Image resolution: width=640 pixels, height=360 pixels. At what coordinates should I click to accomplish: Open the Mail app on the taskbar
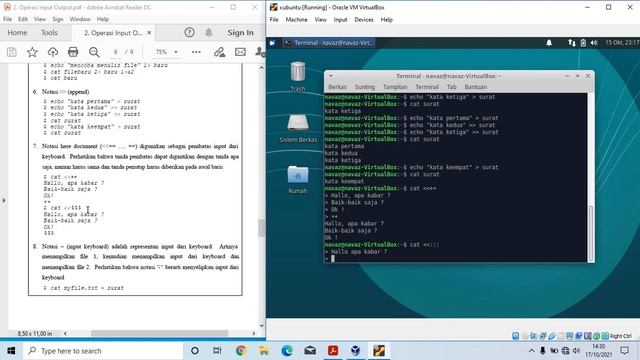click(x=310, y=351)
